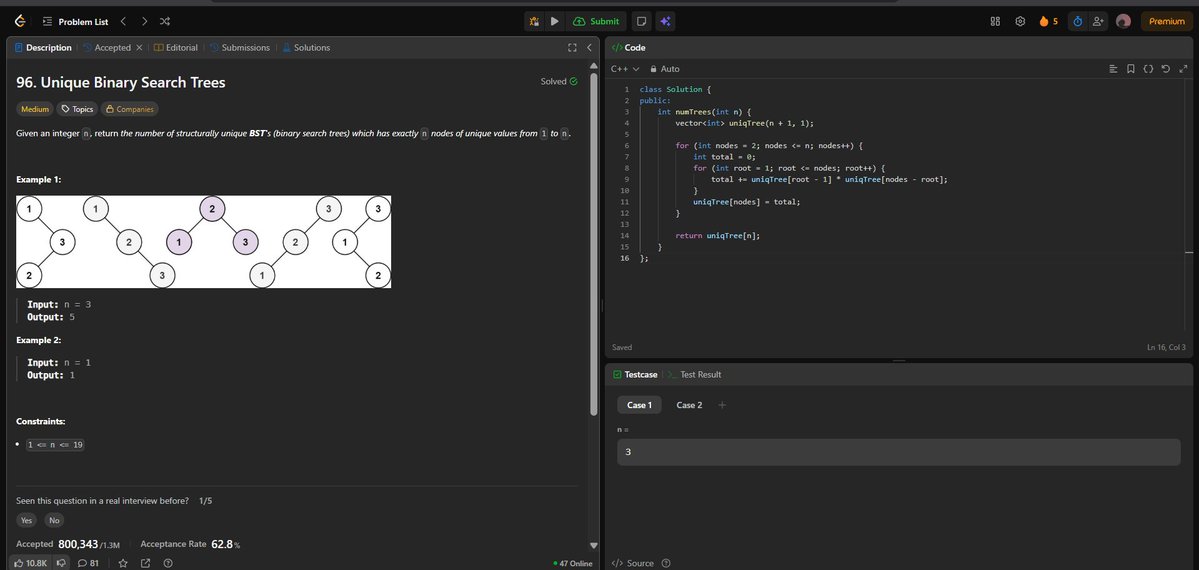Open the AI sparkle assistant icon
Viewport: 1199px width, 570px height.
665,21
